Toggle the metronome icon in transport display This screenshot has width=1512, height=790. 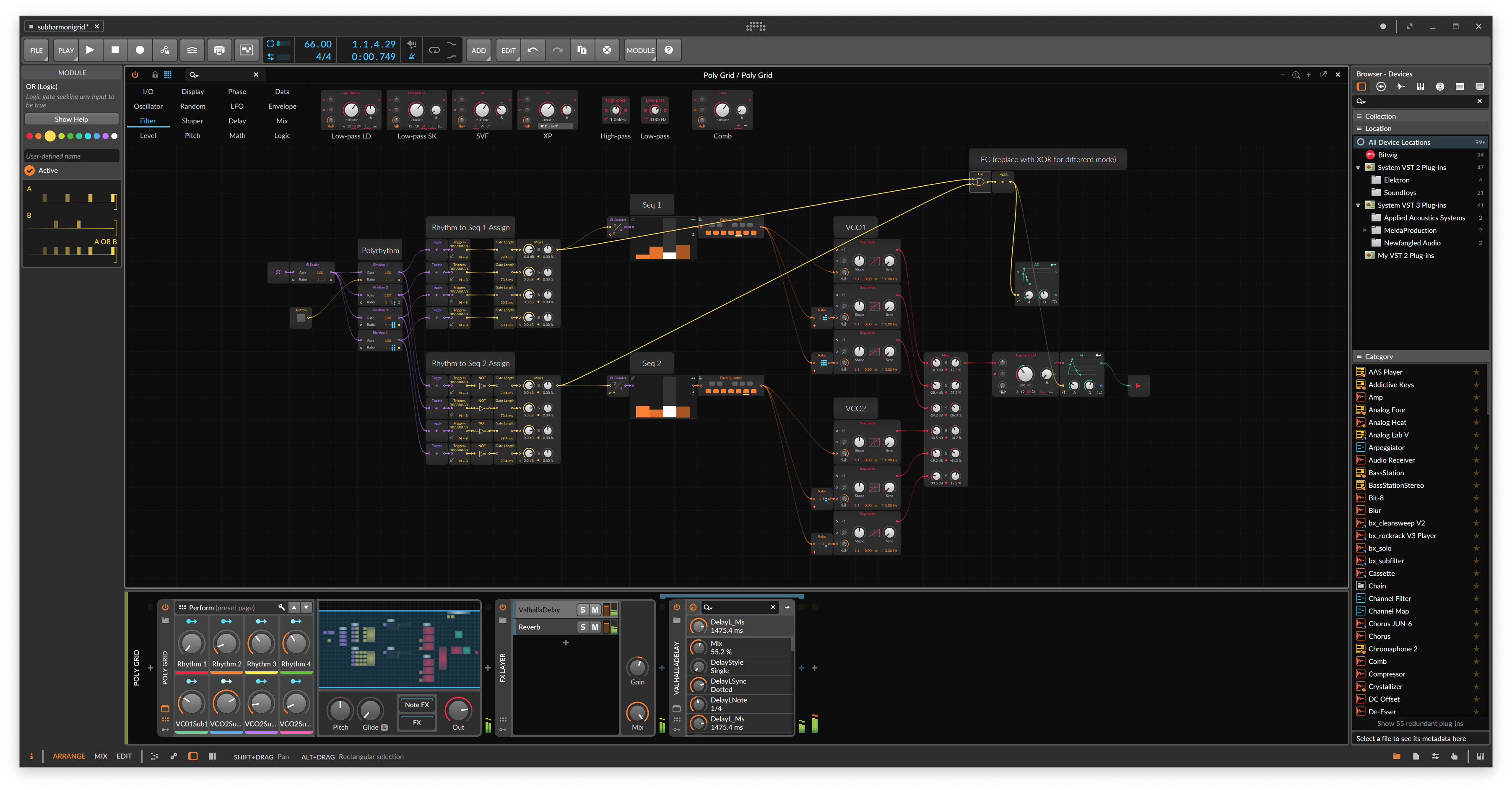coord(411,56)
